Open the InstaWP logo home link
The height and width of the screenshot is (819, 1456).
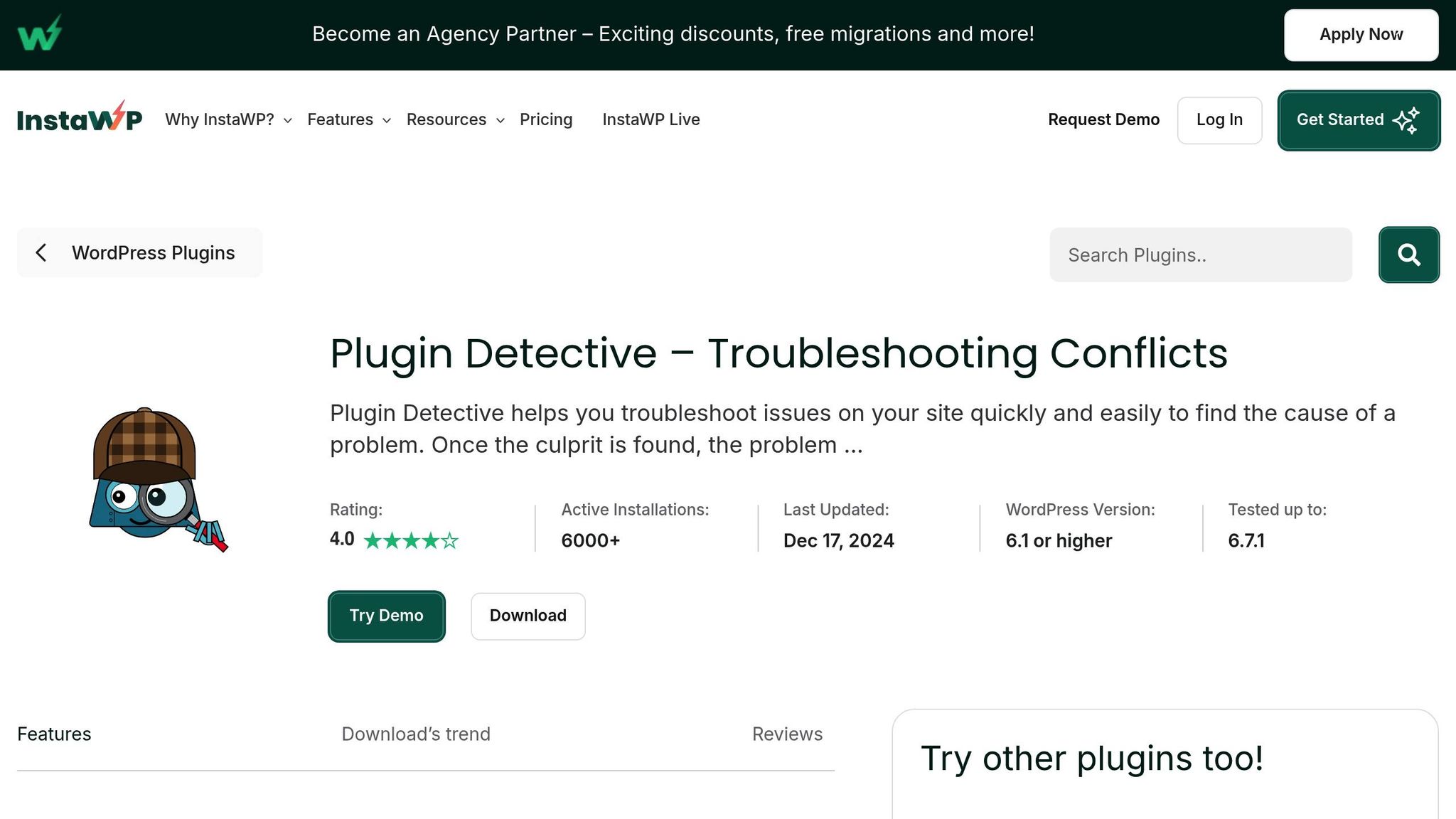[80, 117]
